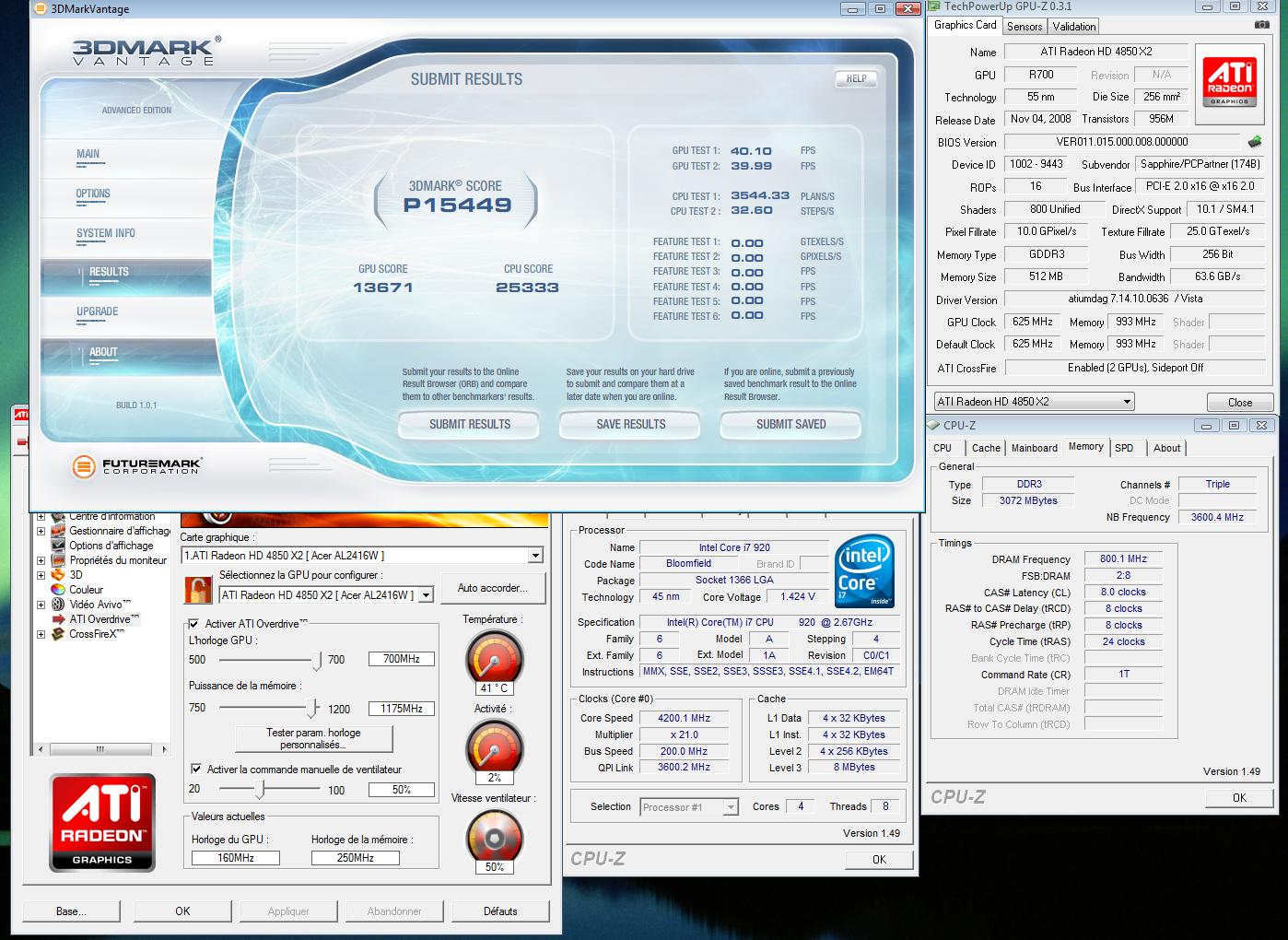Select ATI Overdrive in the tree
The width and height of the screenshot is (1288, 940).
coord(104,619)
